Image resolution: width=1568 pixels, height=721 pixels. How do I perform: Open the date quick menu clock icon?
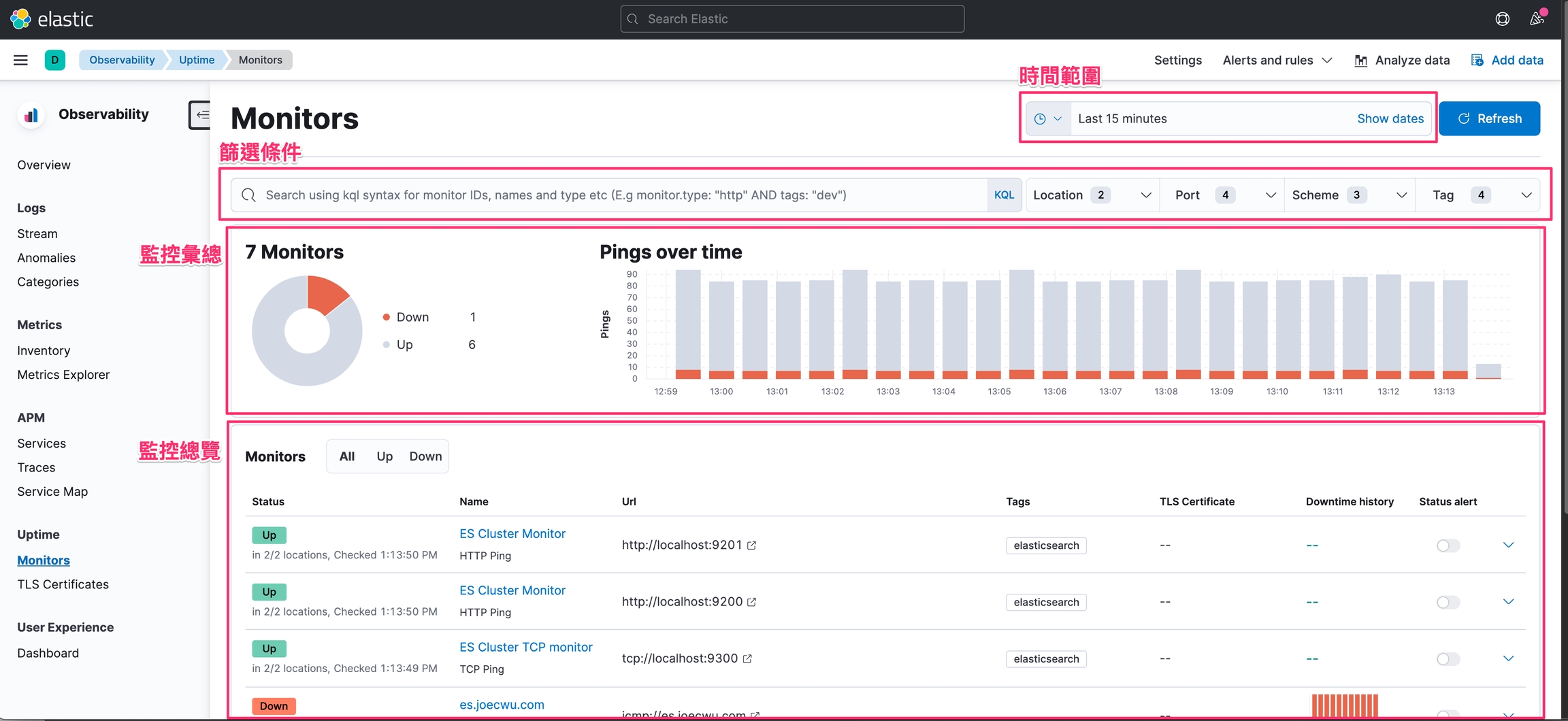click(x=1048, y=119)
